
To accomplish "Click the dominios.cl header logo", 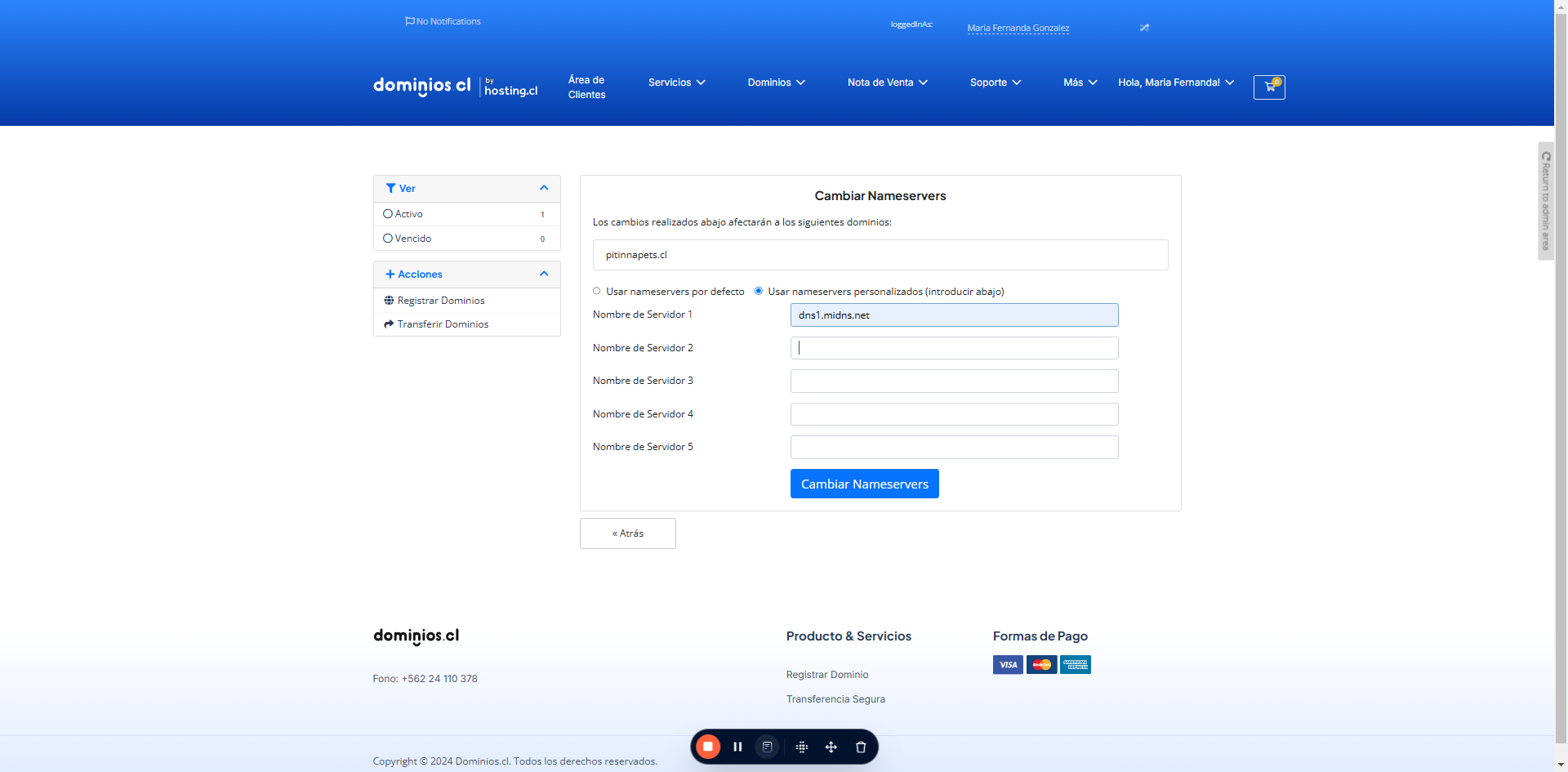I will pos(421,86).
